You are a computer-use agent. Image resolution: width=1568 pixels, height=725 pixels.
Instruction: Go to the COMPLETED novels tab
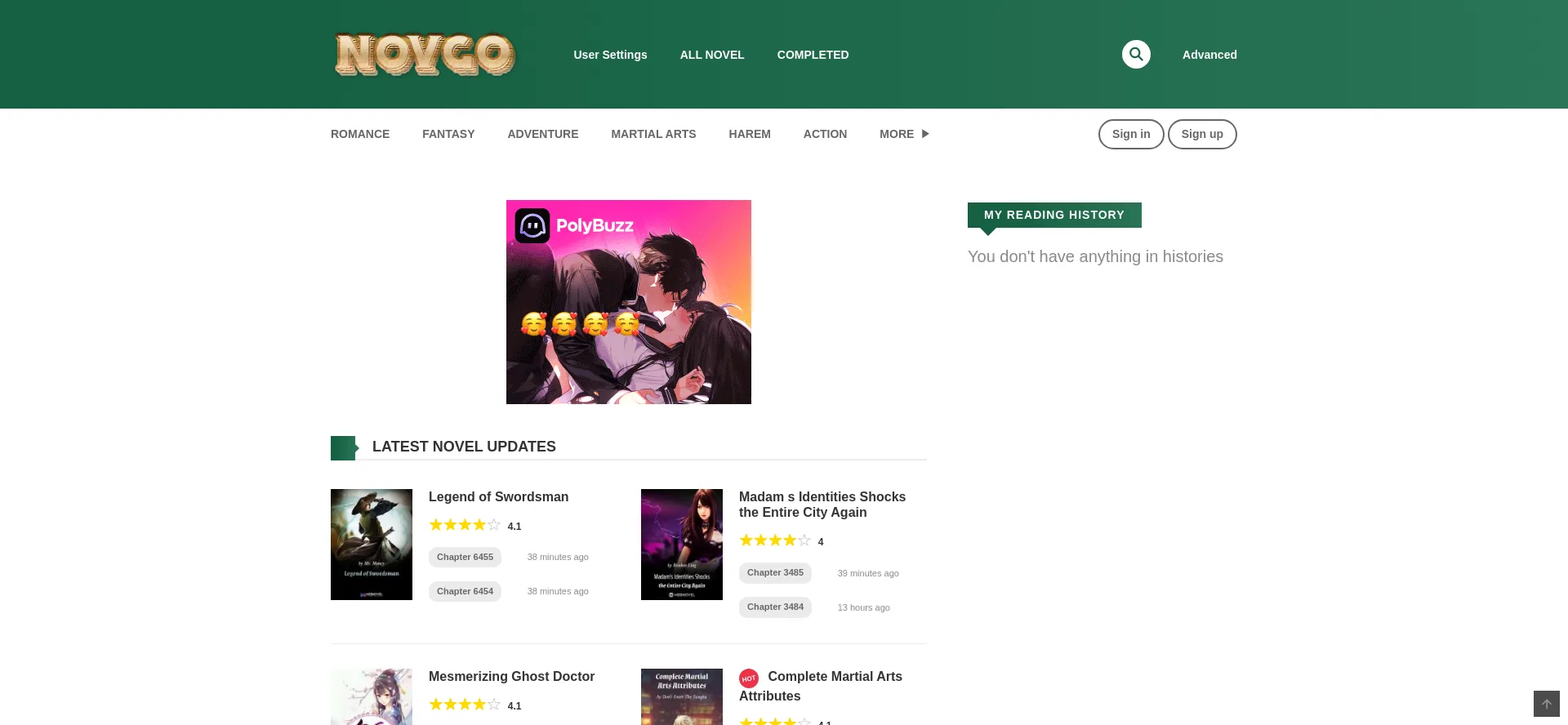(x=813, y=55)
